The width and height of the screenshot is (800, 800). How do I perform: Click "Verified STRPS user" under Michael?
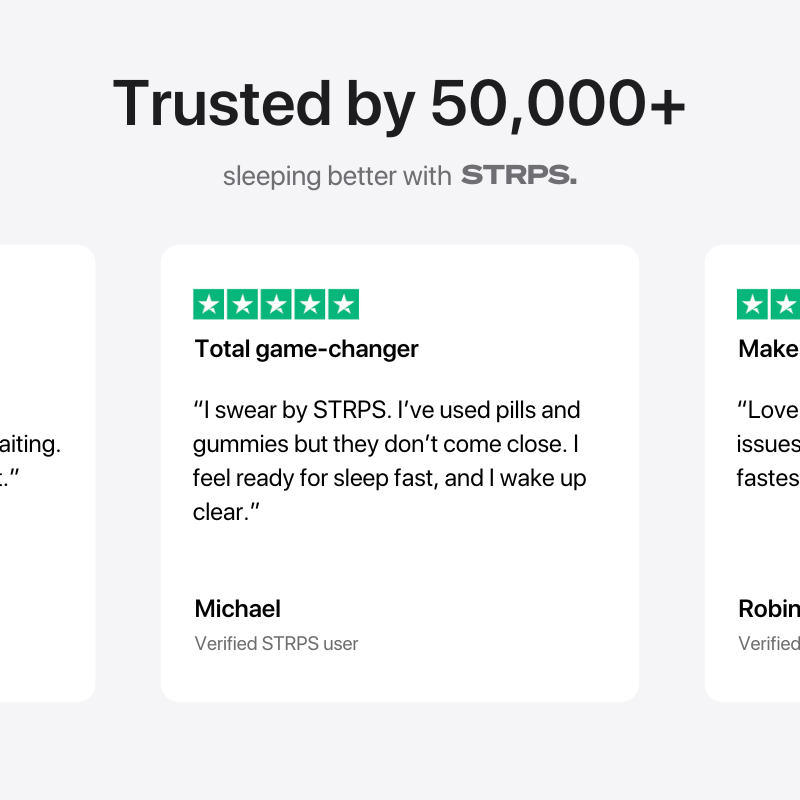tap(276, 643)
